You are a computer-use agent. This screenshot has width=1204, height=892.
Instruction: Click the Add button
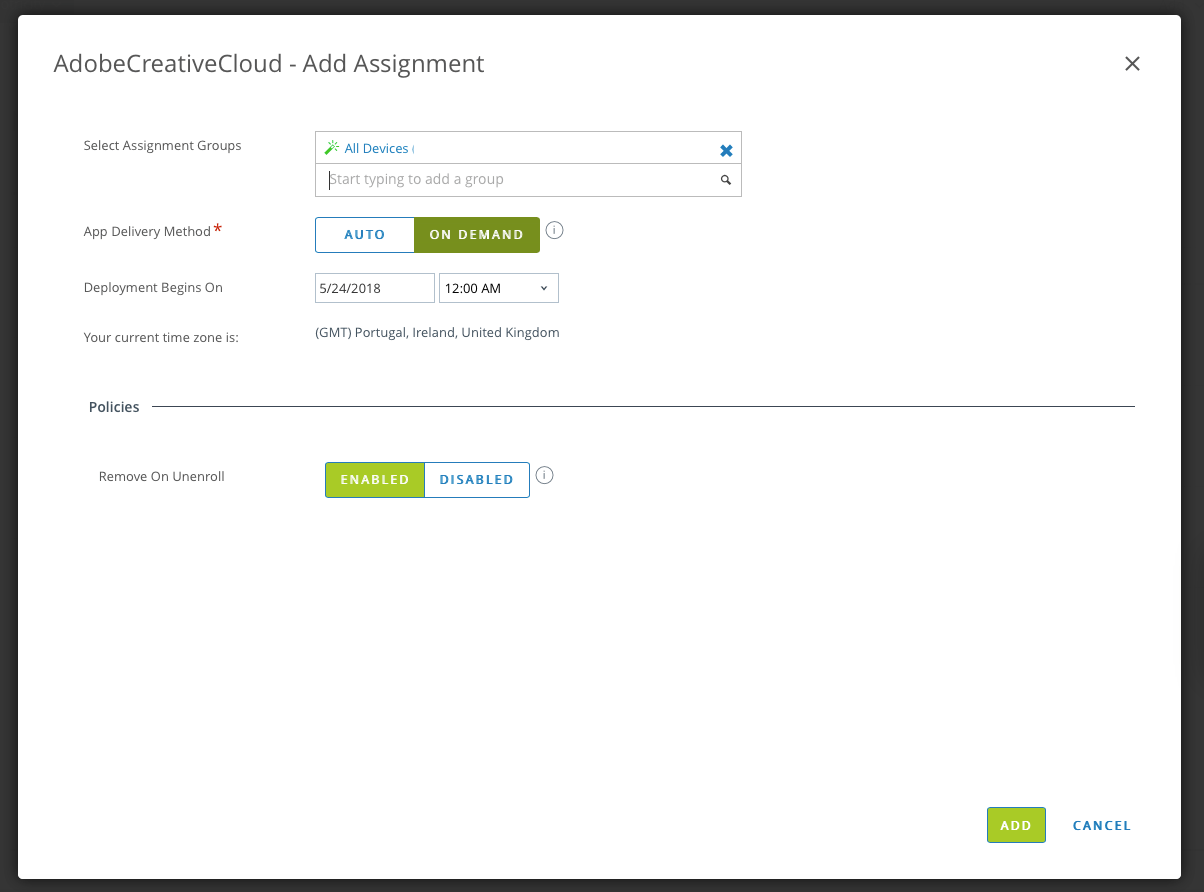tap(1016, 825)
